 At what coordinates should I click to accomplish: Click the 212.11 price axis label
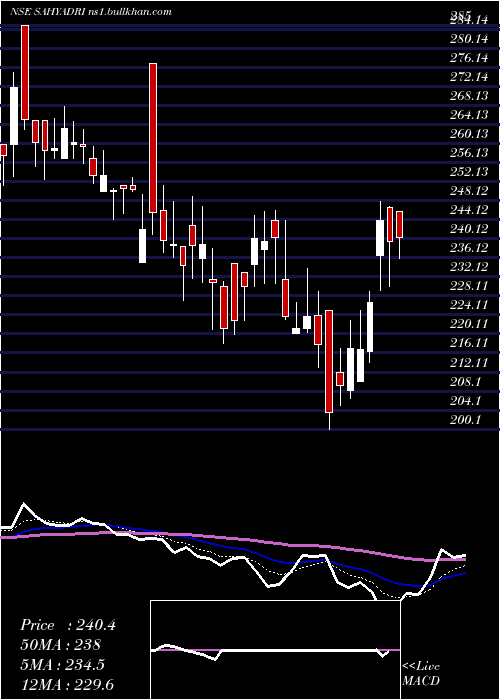(469, 362)
